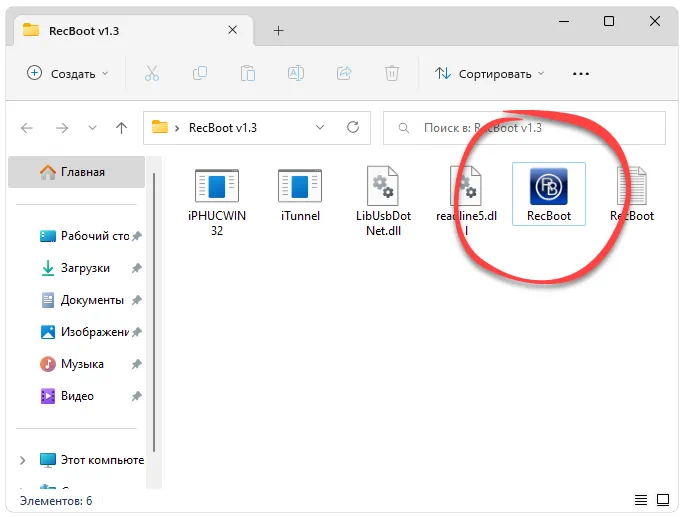Go forward with the right arrow
687x517 pixels.
(x=62, y=128)
